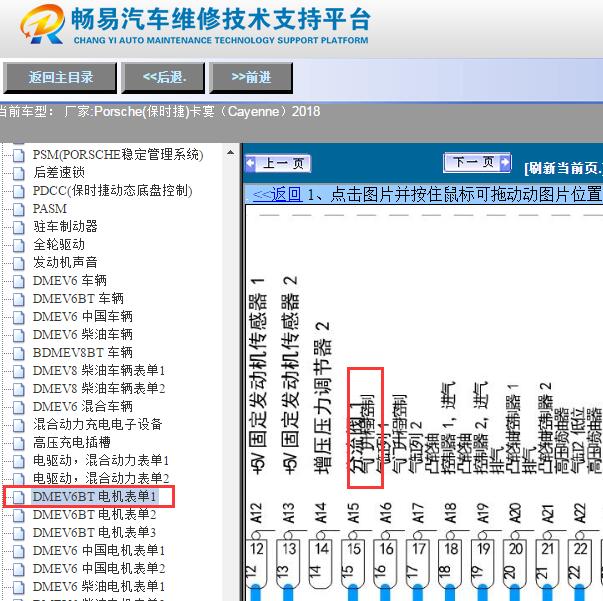Select DMEV6 柴油车辆 entry
This screenshot has width=603, height=601.
[83, 335]
